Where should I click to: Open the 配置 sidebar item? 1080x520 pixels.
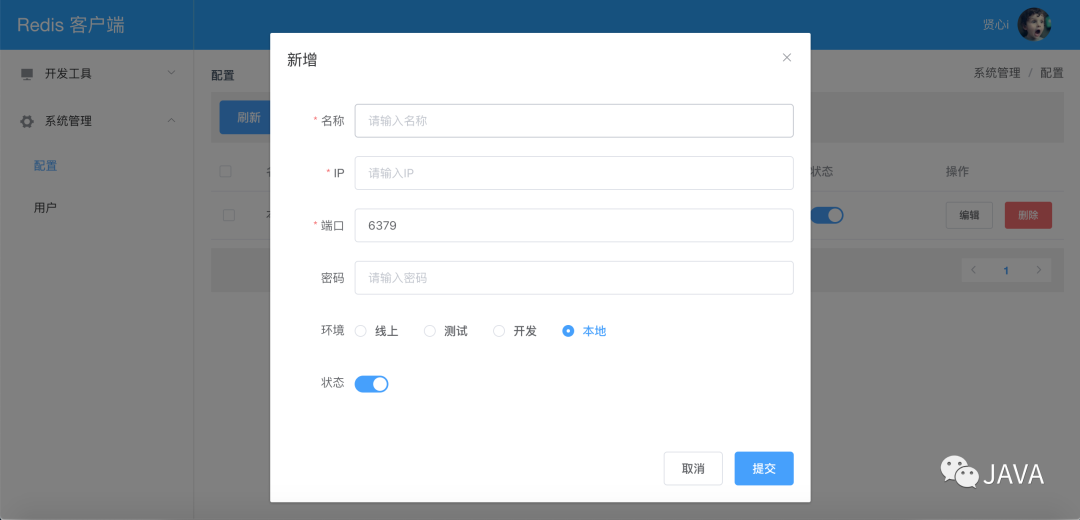[x=45, y=165]
